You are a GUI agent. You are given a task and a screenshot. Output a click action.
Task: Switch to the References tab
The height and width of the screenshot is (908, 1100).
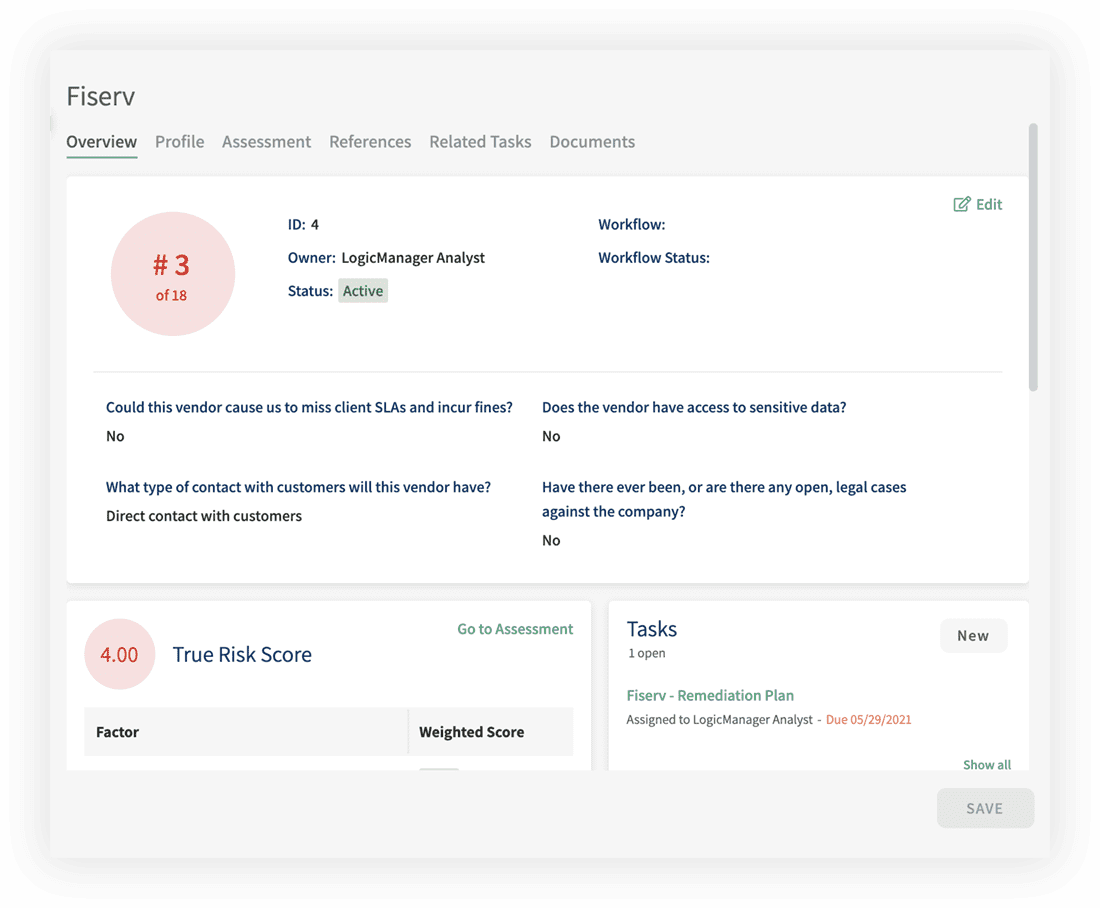coord(370,141)
